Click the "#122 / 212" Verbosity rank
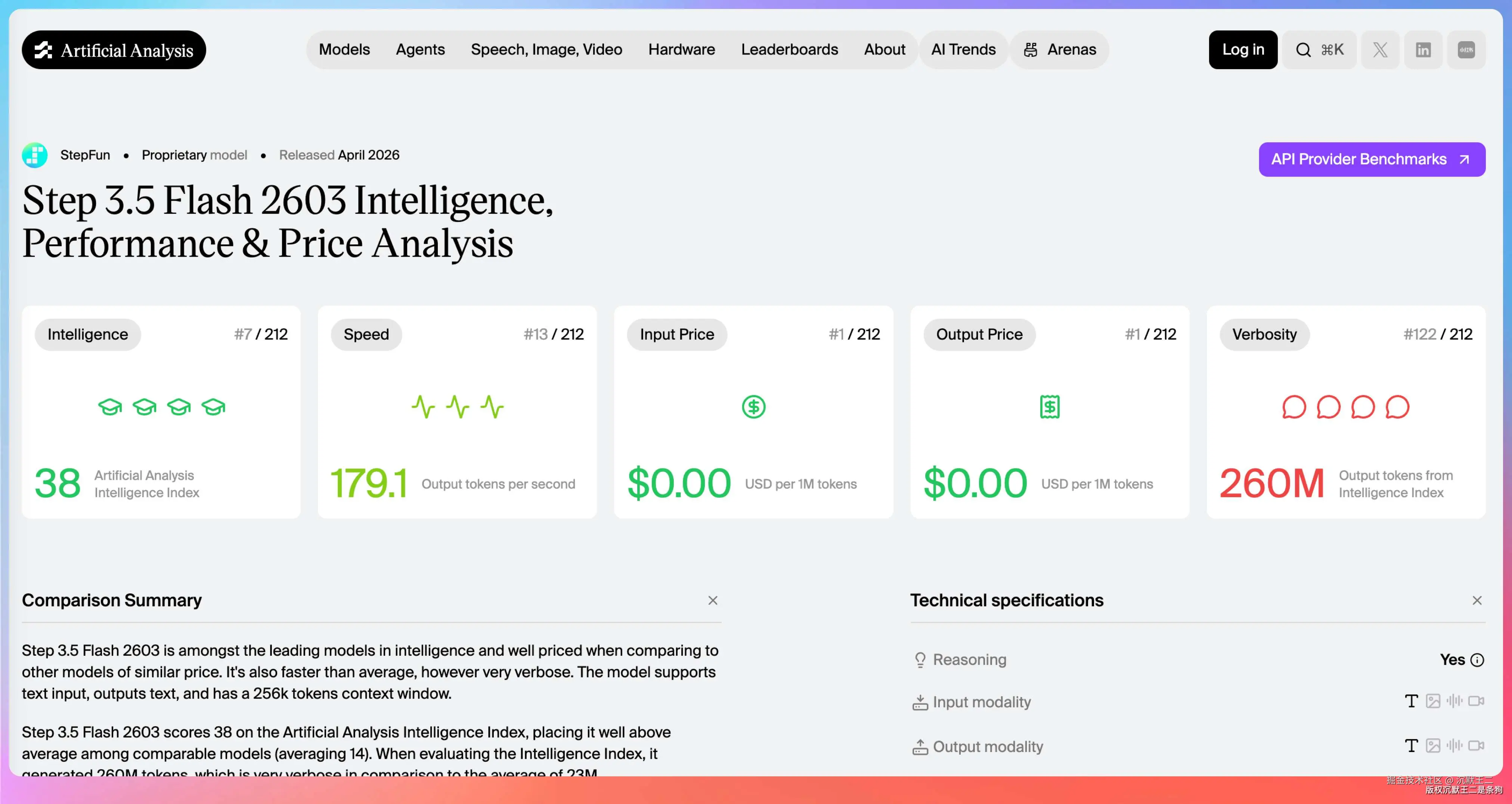The width and height of the screenshot is (1512, 804). click(x=1437, y=335)
